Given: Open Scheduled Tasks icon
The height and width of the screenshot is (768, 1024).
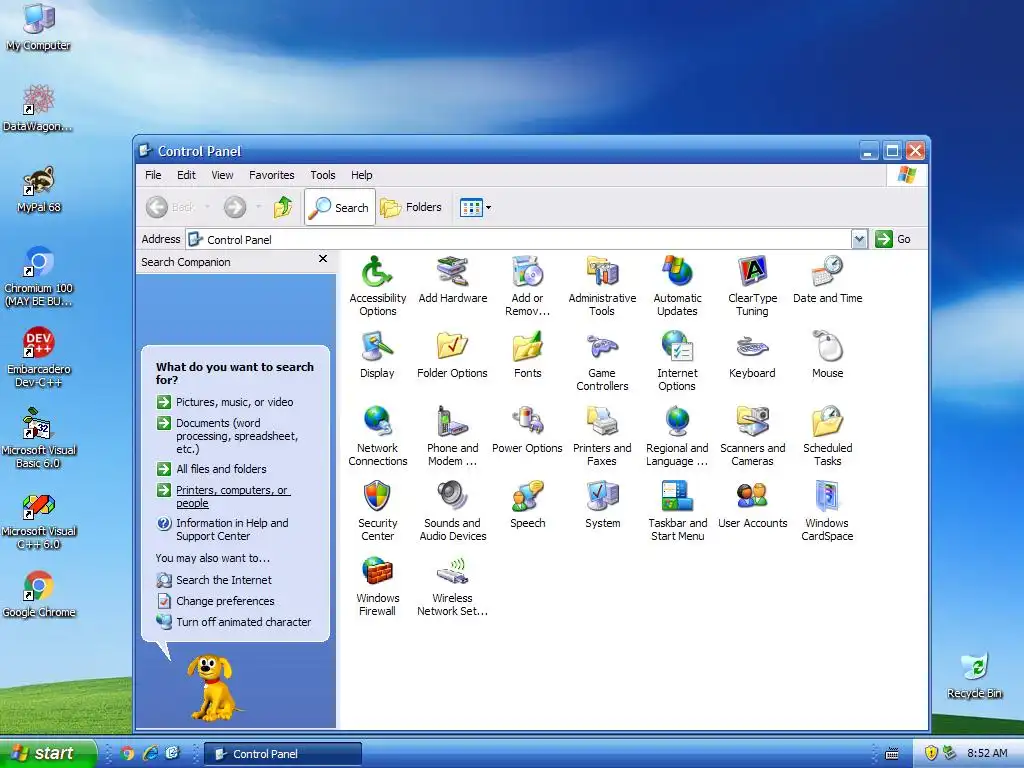Looking at the screenshot, I should [x=827, y=436].
